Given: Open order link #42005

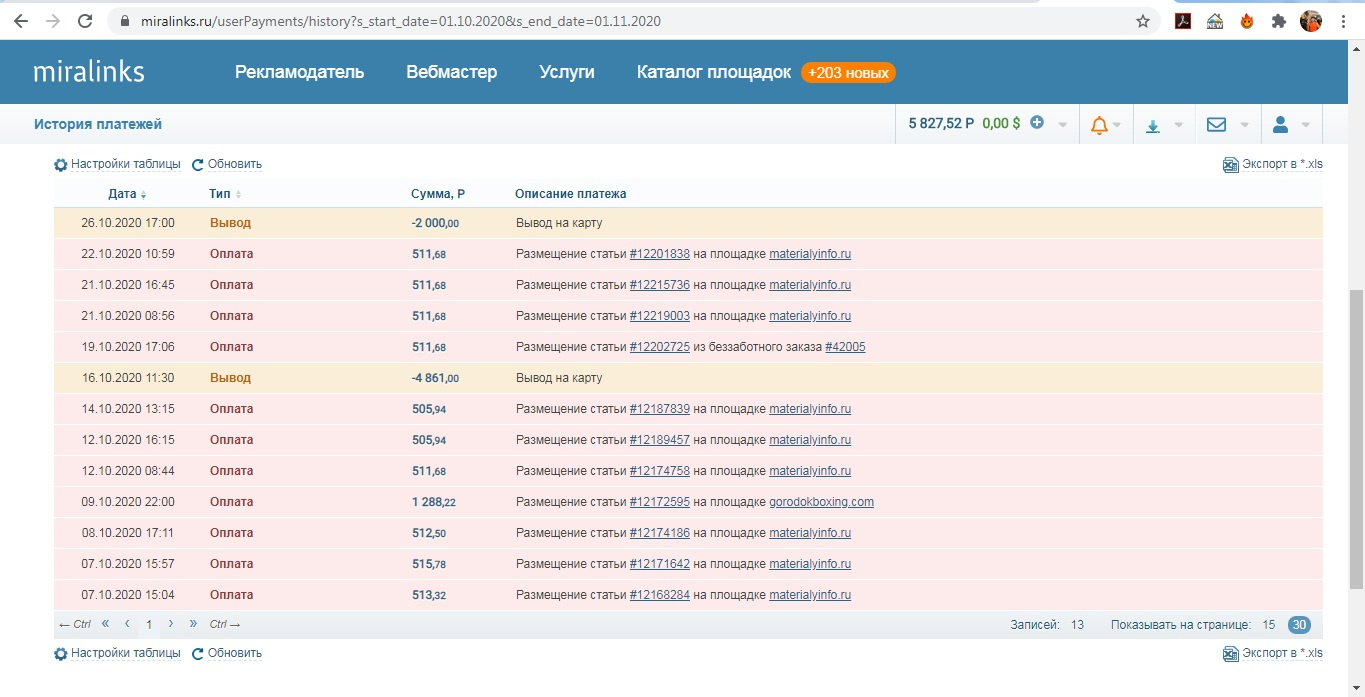Looking at the screenshot, I should click(845, 347).
